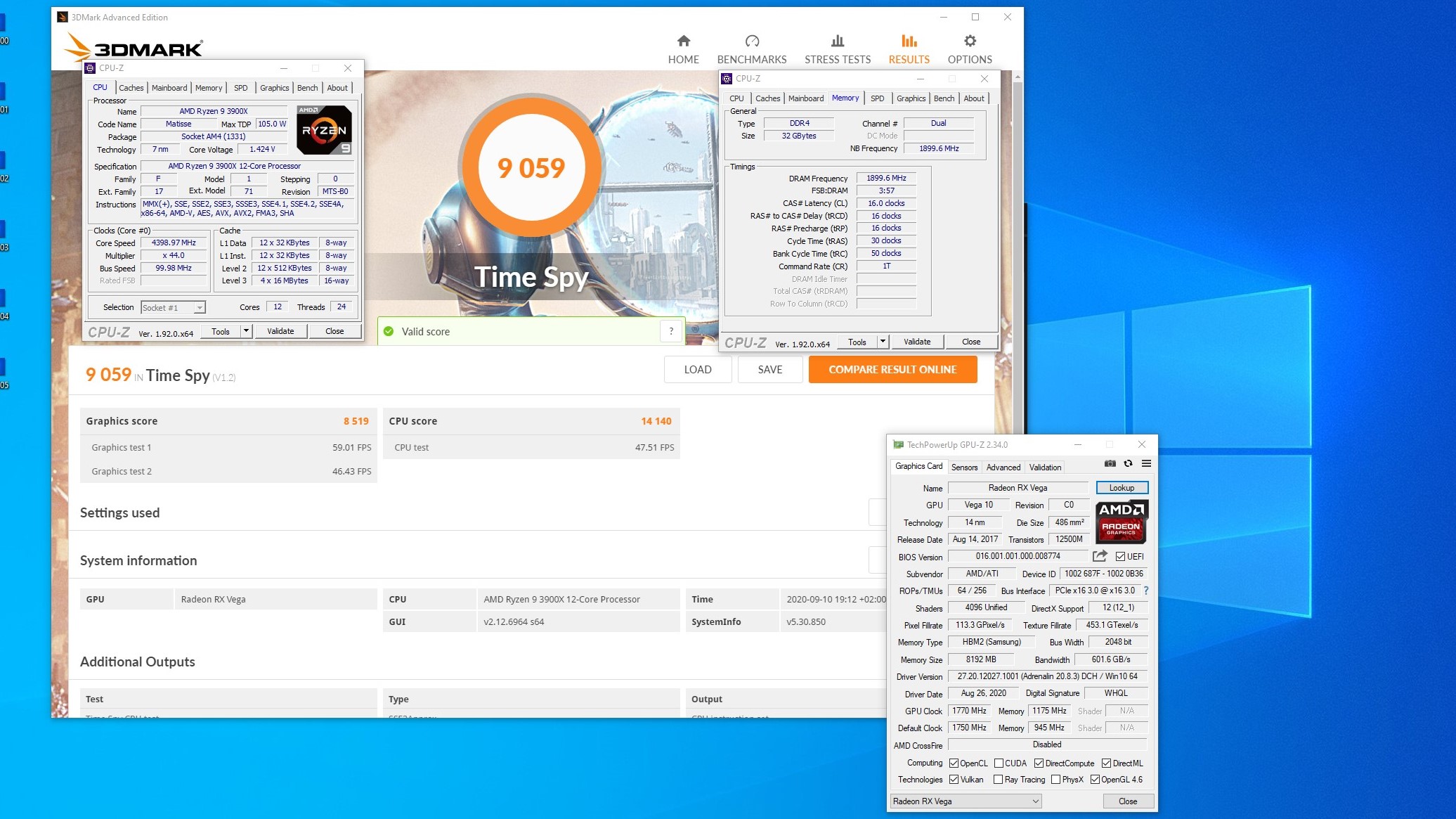The width and height of the screenshot is (1456, 819).
Task: Click the Bus Interface question mark in GPU-Z
Action: click(x=1146, y=591)
